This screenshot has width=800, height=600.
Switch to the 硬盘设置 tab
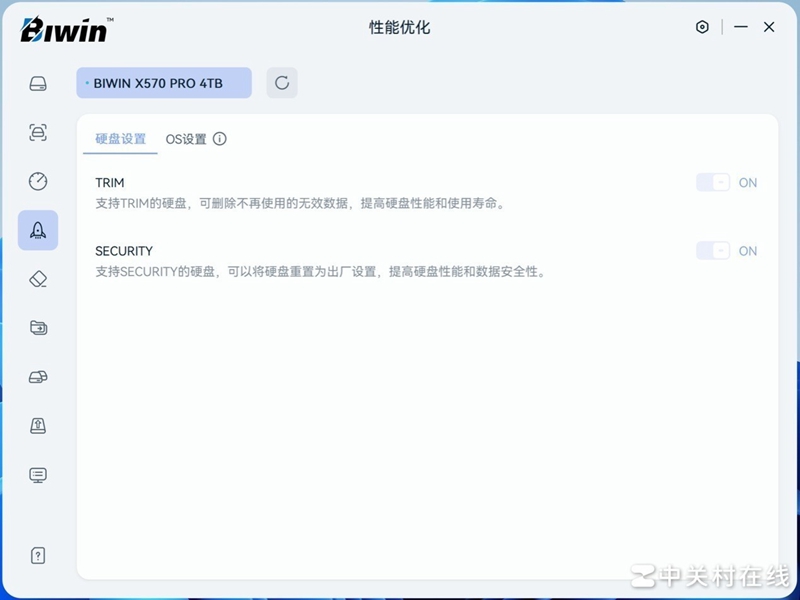coord(120,139)
